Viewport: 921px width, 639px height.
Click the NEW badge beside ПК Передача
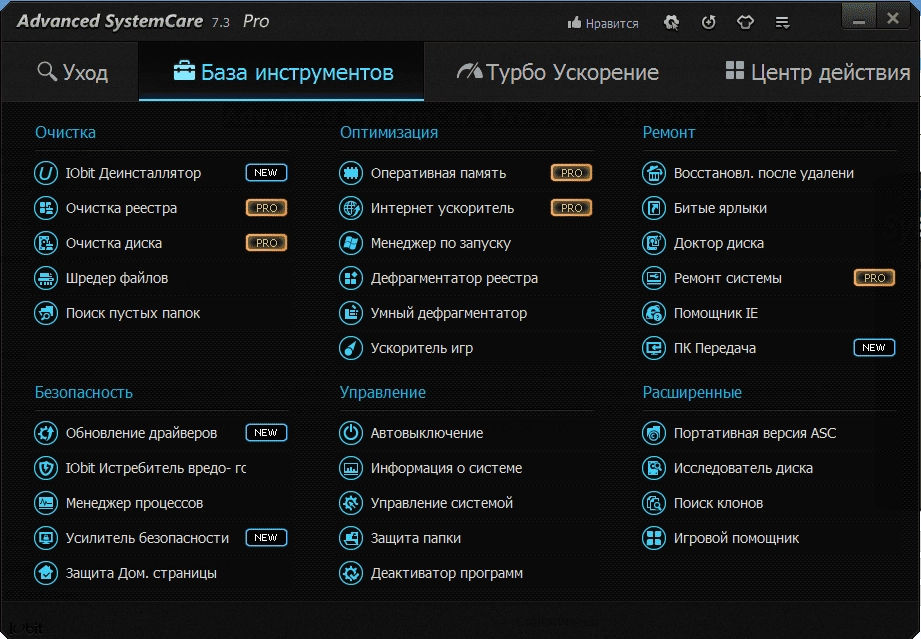click(874, 348)
